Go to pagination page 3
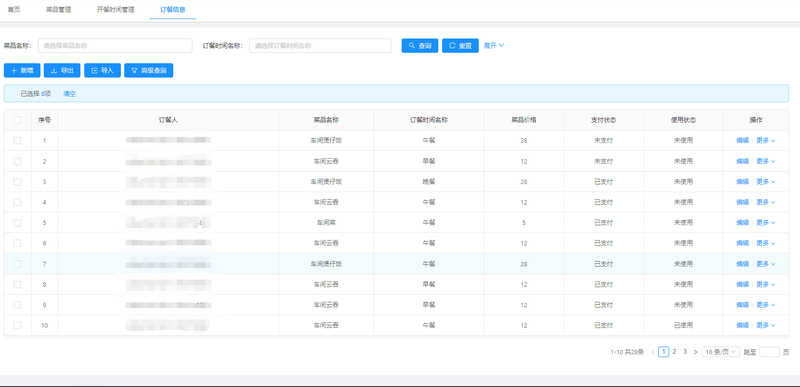The image size is (800, 387). click(685, 352)
